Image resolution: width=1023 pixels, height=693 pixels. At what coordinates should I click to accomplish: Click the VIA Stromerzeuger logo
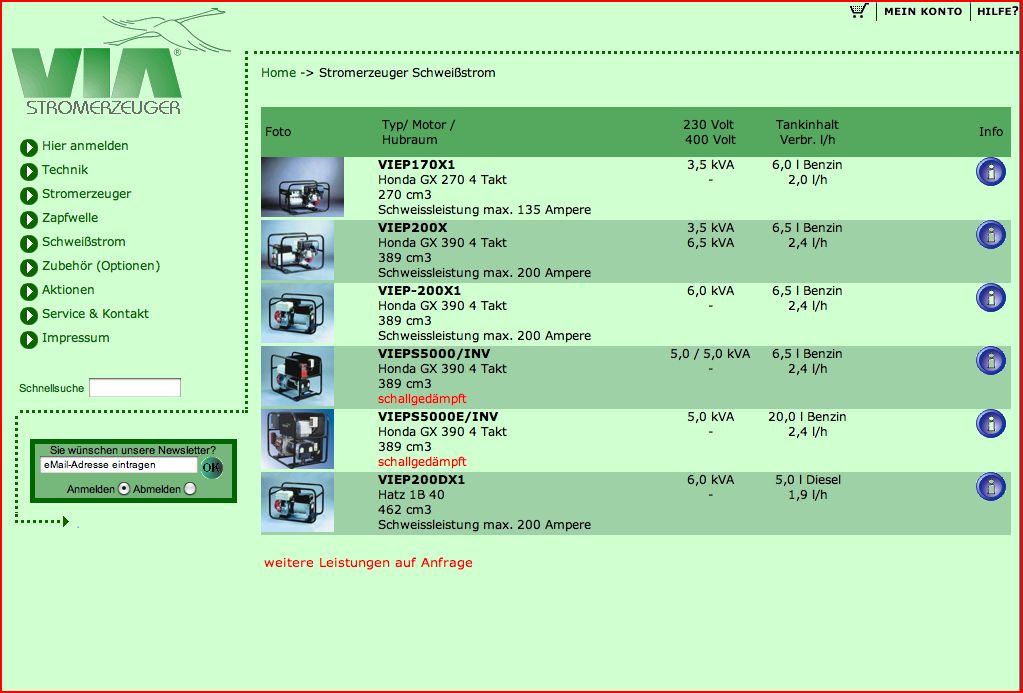(x=121, y=63)
